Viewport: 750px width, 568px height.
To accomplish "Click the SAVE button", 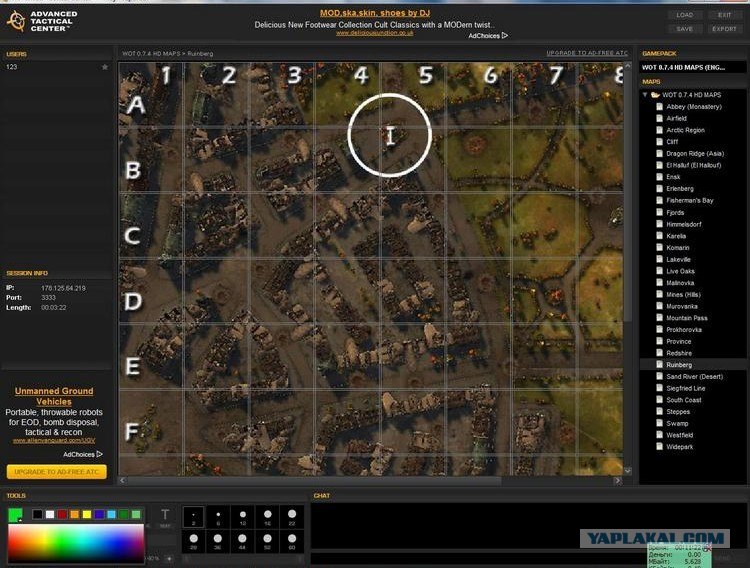I will click(684, 29).
